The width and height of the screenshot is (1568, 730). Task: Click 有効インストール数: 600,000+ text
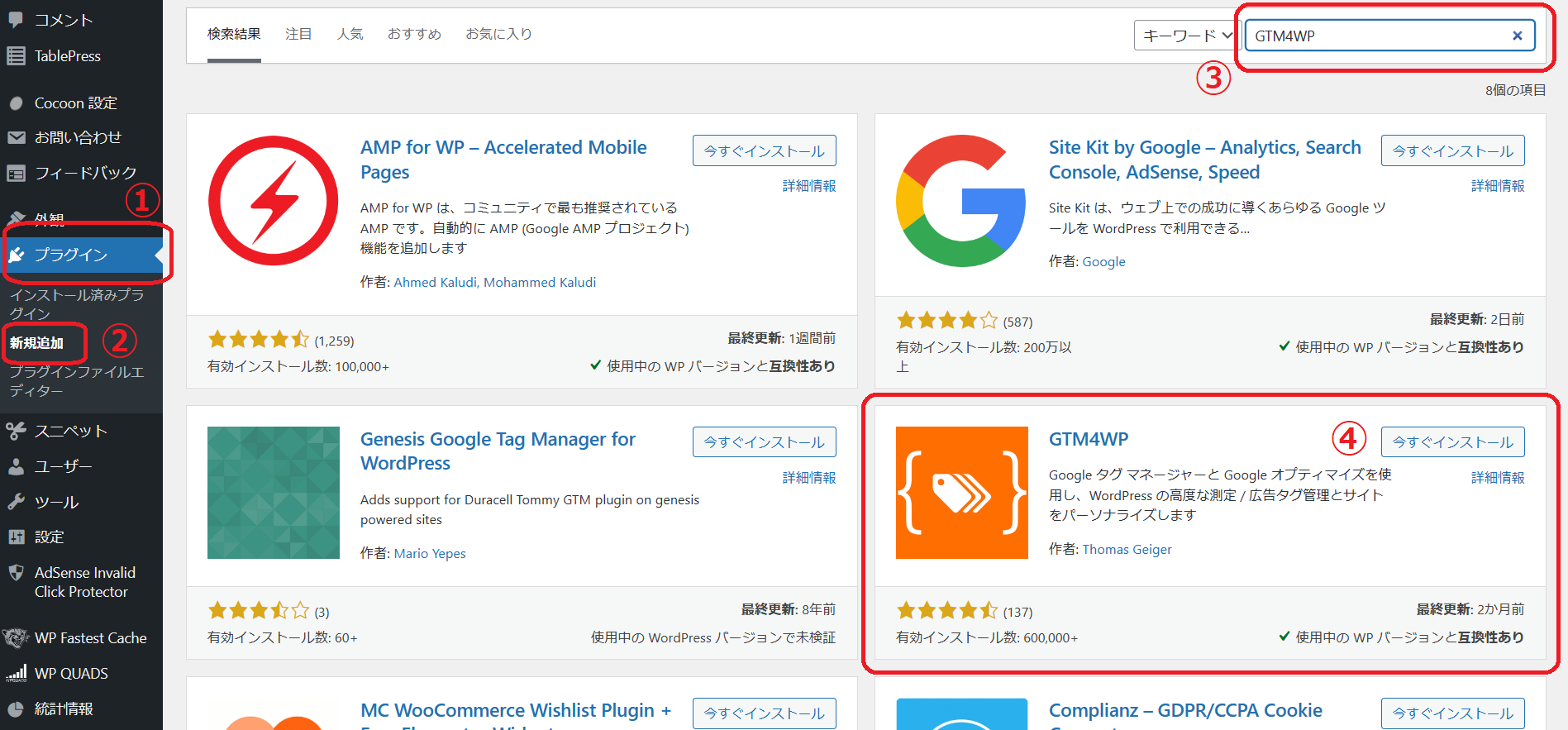(x=987, y=637)
